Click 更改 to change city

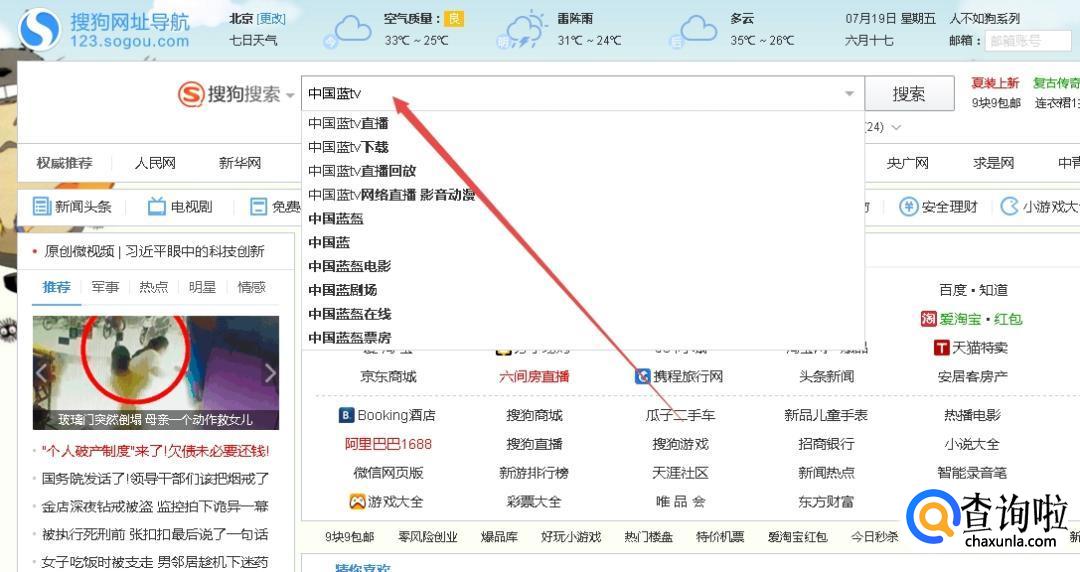271,19
